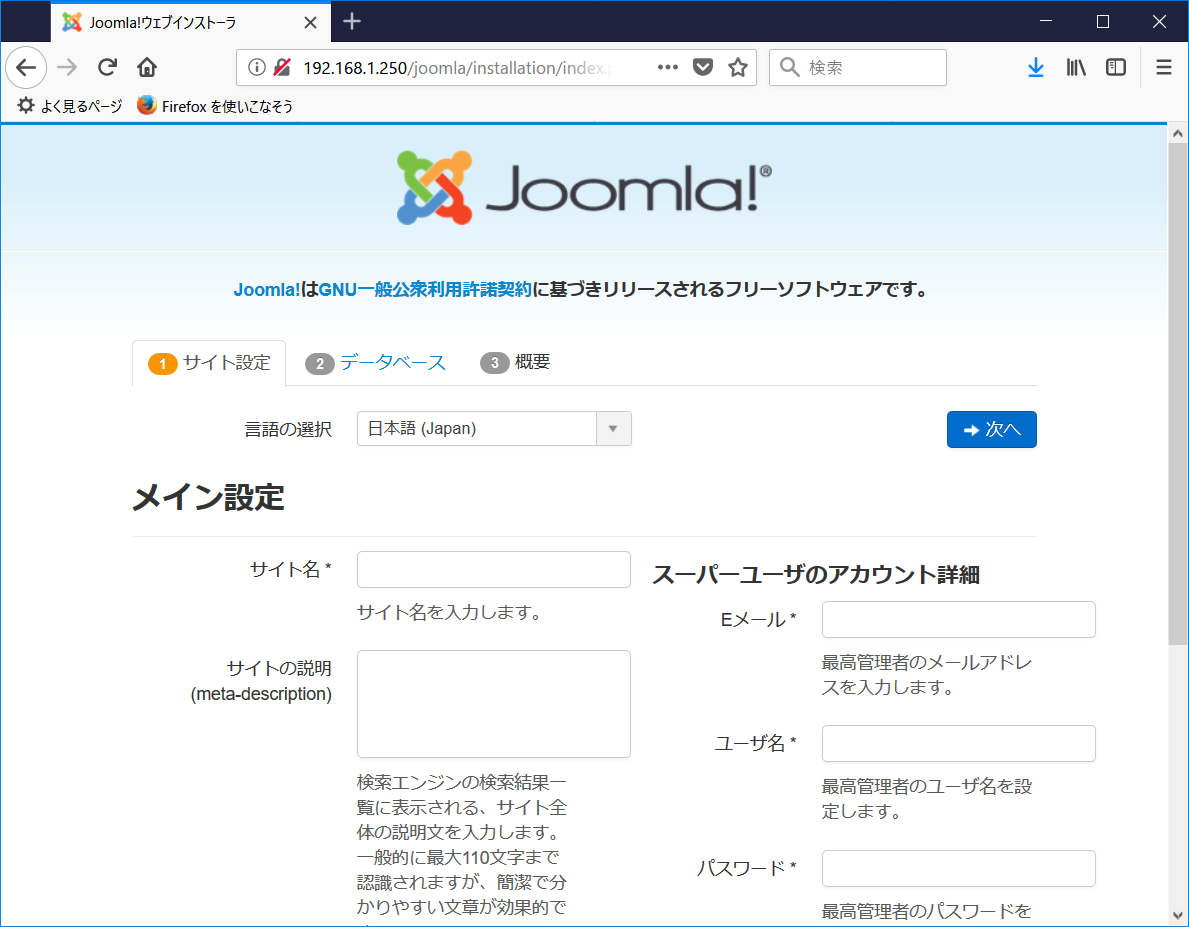Click the 次へ next button
Viewport: 1189px width, 927px height.
tap(991, 429)
